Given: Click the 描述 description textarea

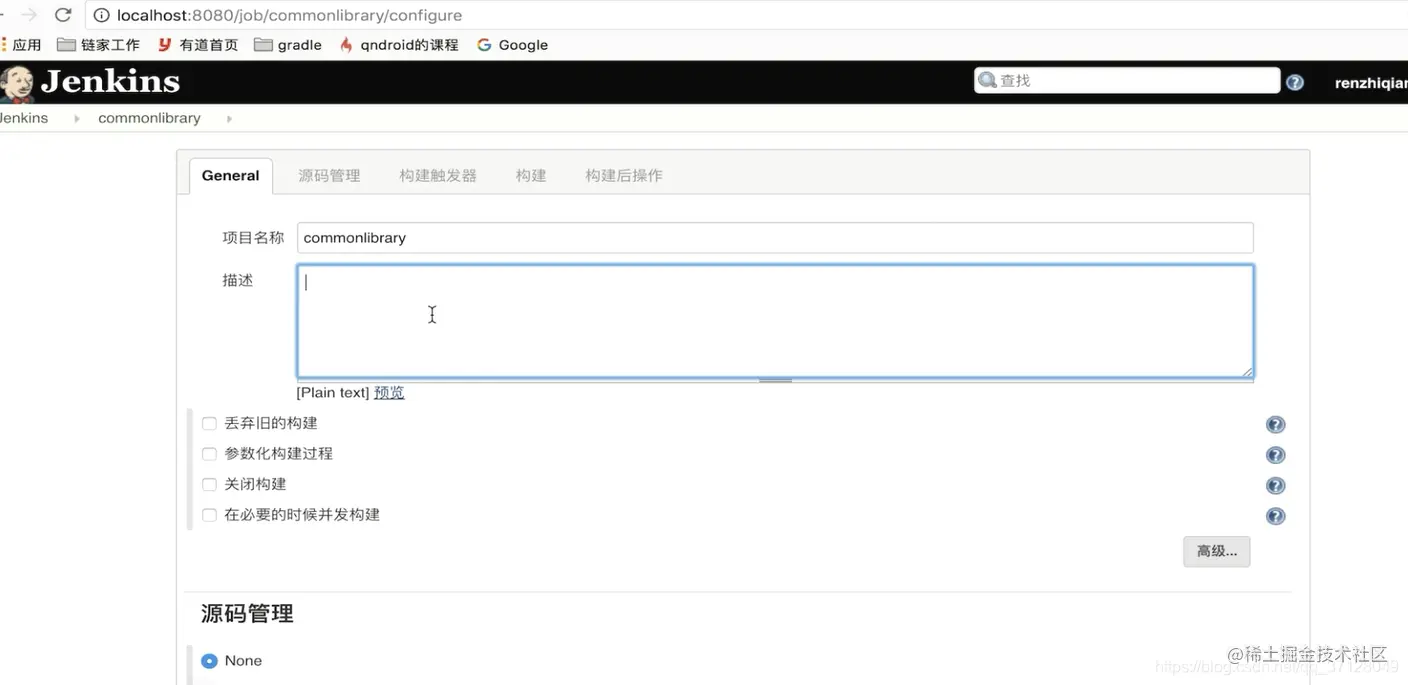Looking at the screenshot, I should pos(775,321).
